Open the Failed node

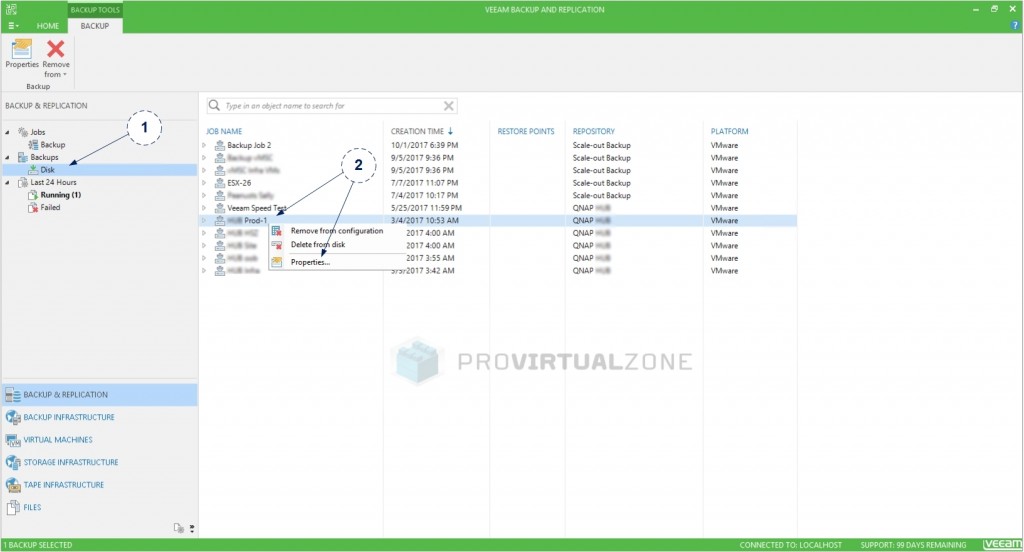(50, 207)
